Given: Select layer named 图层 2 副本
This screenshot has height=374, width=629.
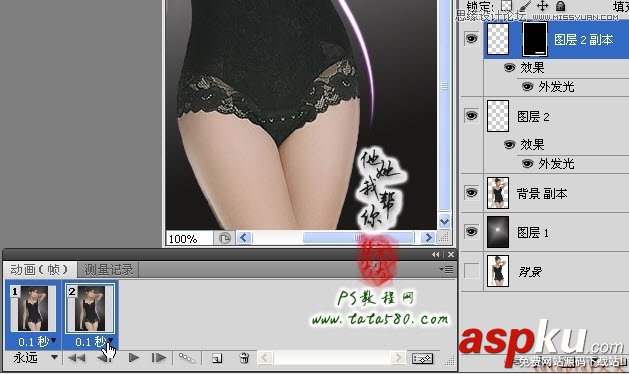Looking at the screenshot, I should pyautogui.click(x=584, y=39).
